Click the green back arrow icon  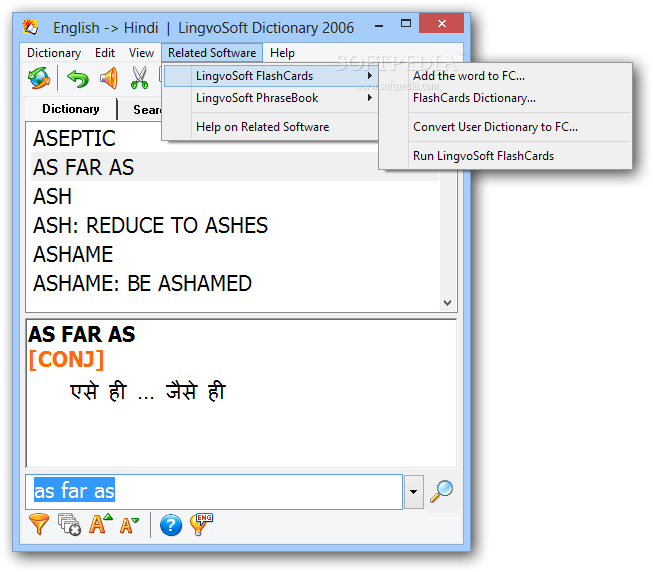(78, 78)
